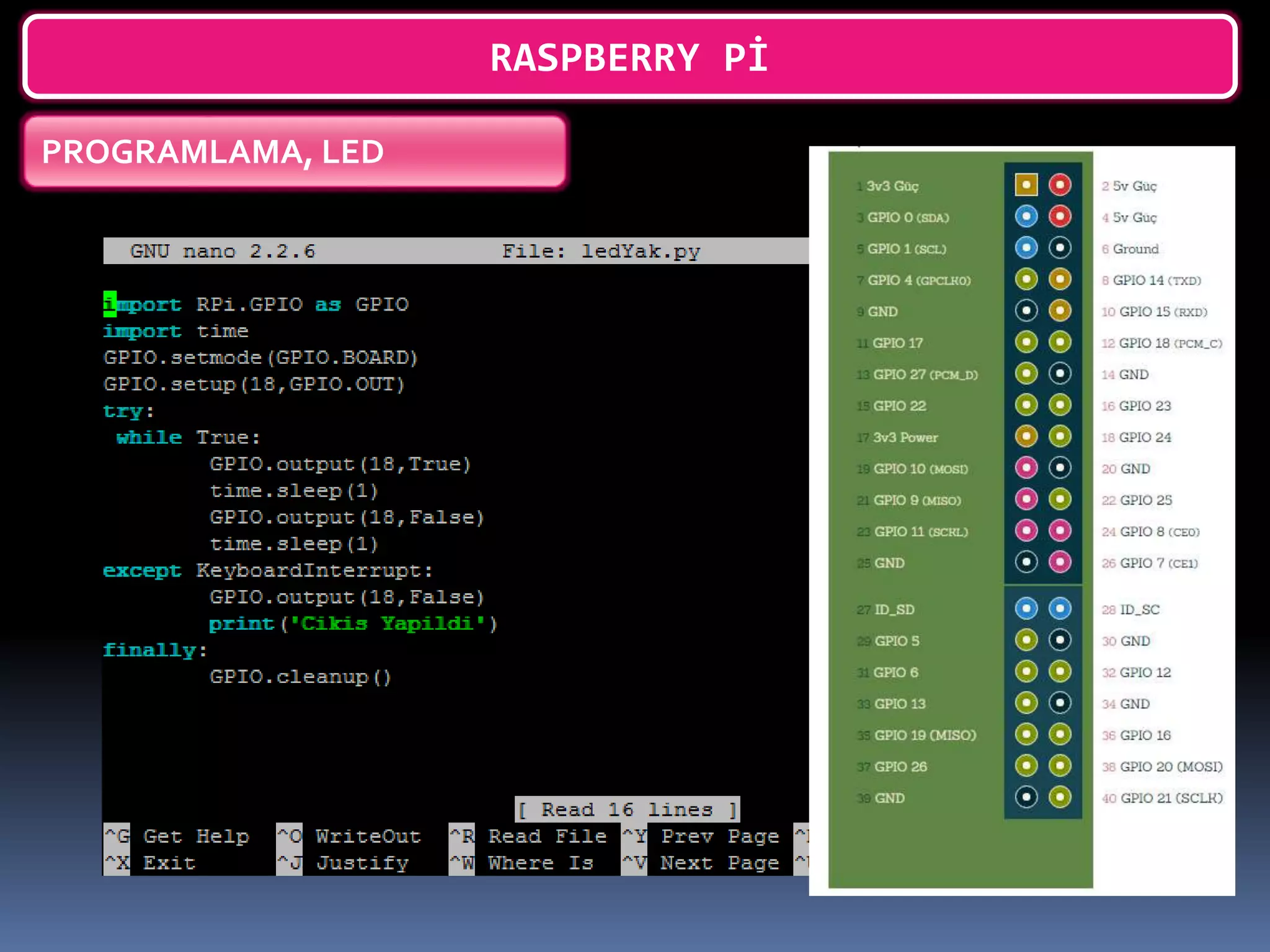Image resolution: width=1270 pixels, height=952 pixels.
Task: Click the GPIO.setup(18,GPIO.OUT) line
Action: point(254,384)
